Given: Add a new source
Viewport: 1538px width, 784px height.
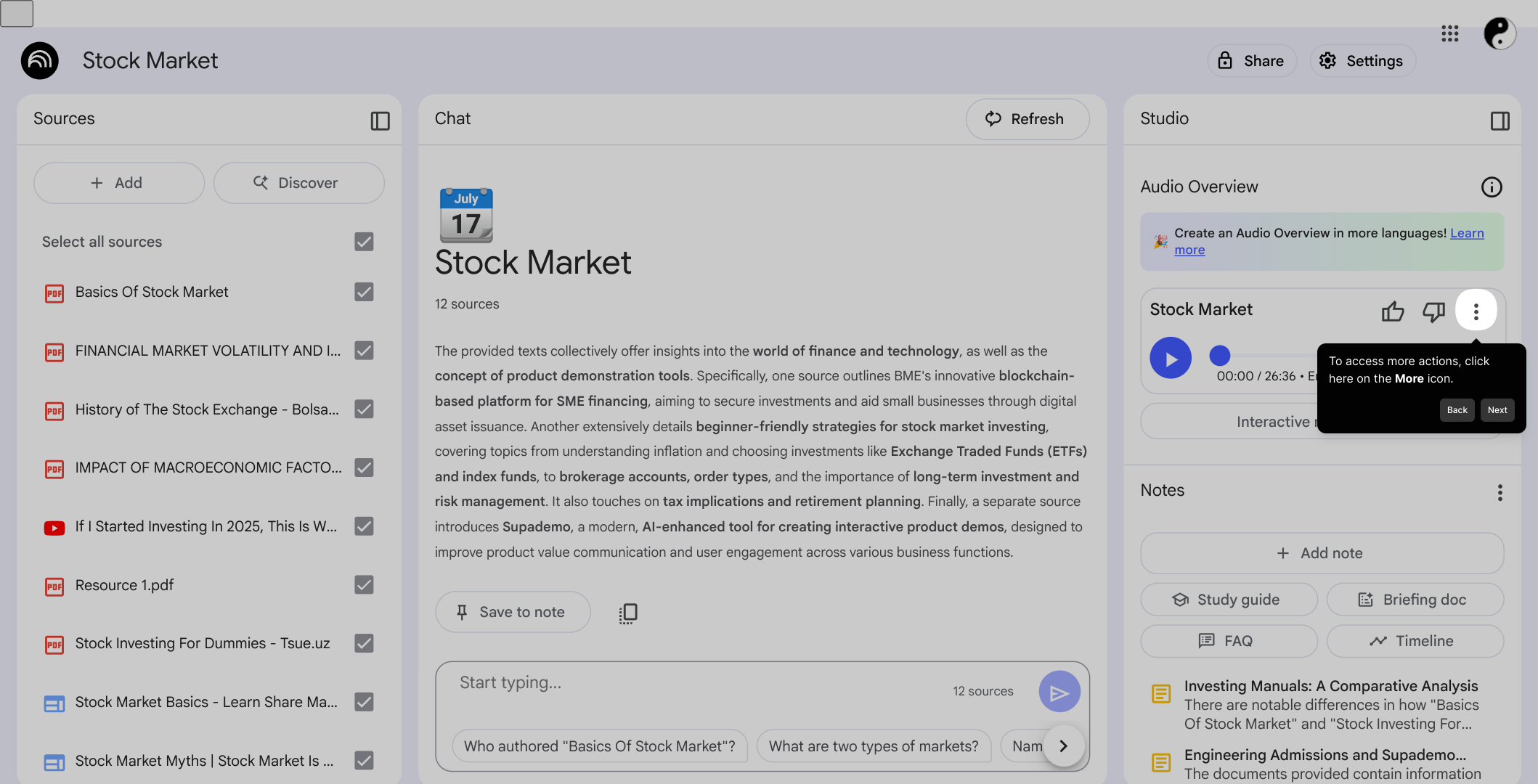Looking at the screenshot, I should (x=118, y=183).
